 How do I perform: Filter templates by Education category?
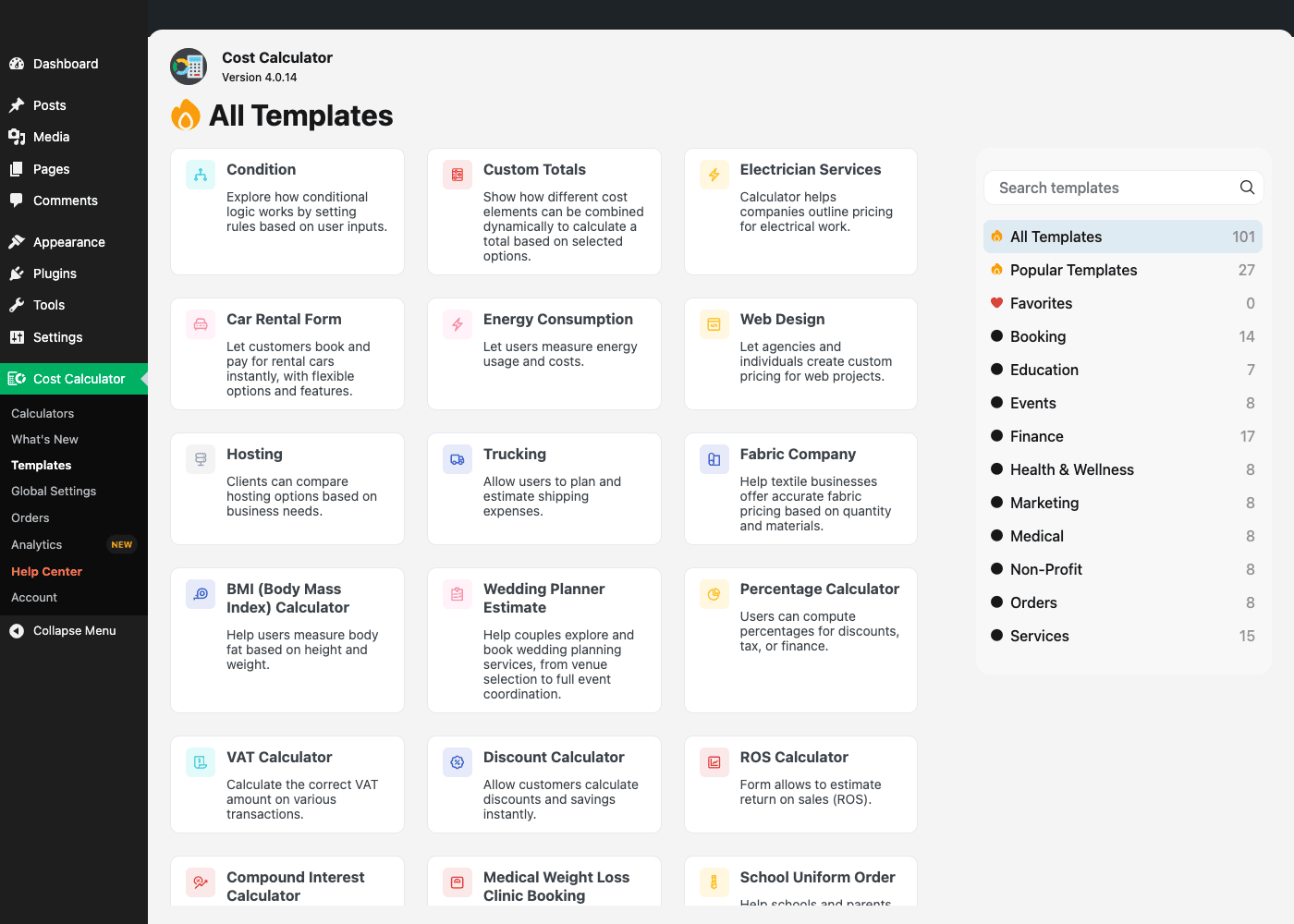1123,370
